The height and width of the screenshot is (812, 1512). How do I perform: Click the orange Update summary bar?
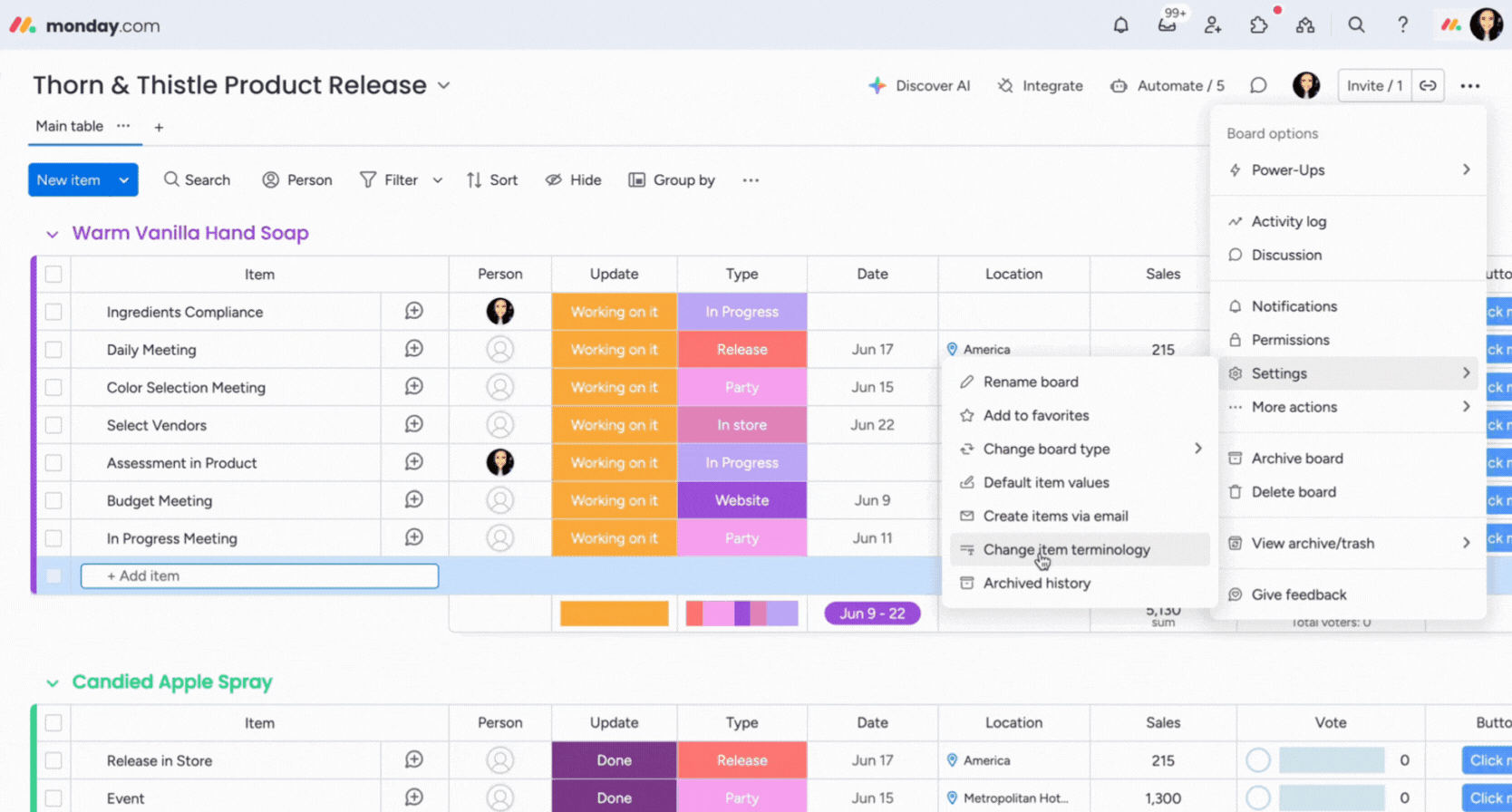tap(615, 614)
